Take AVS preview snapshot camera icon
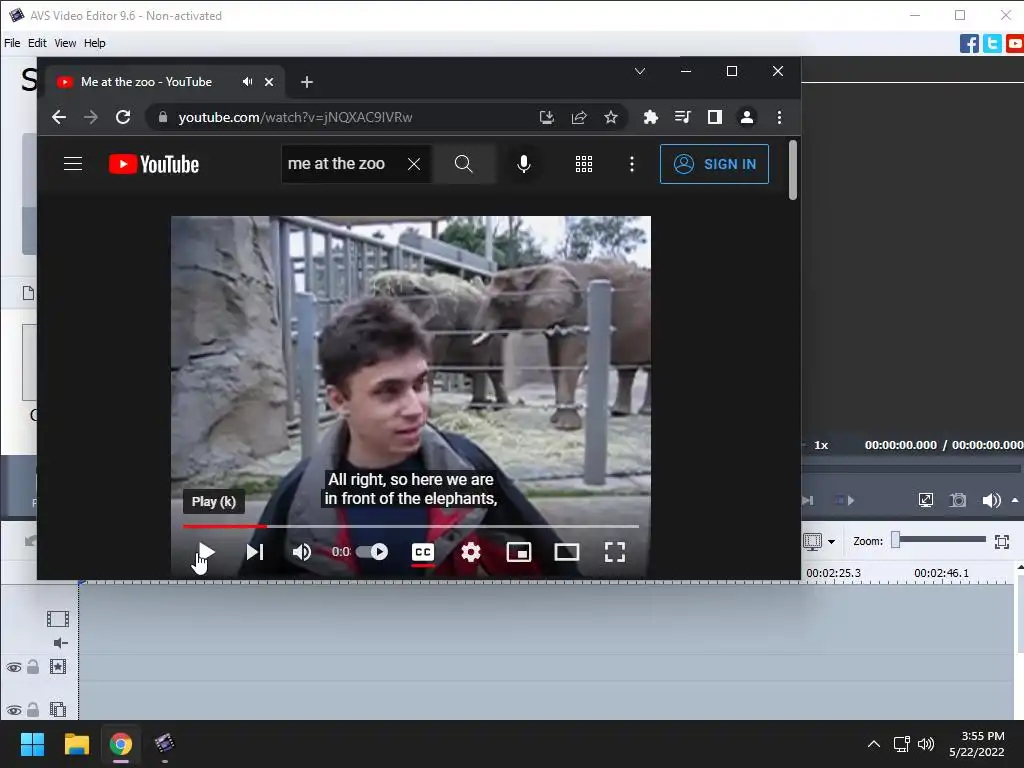This screenshot has height=768, width=1024. 958,500
